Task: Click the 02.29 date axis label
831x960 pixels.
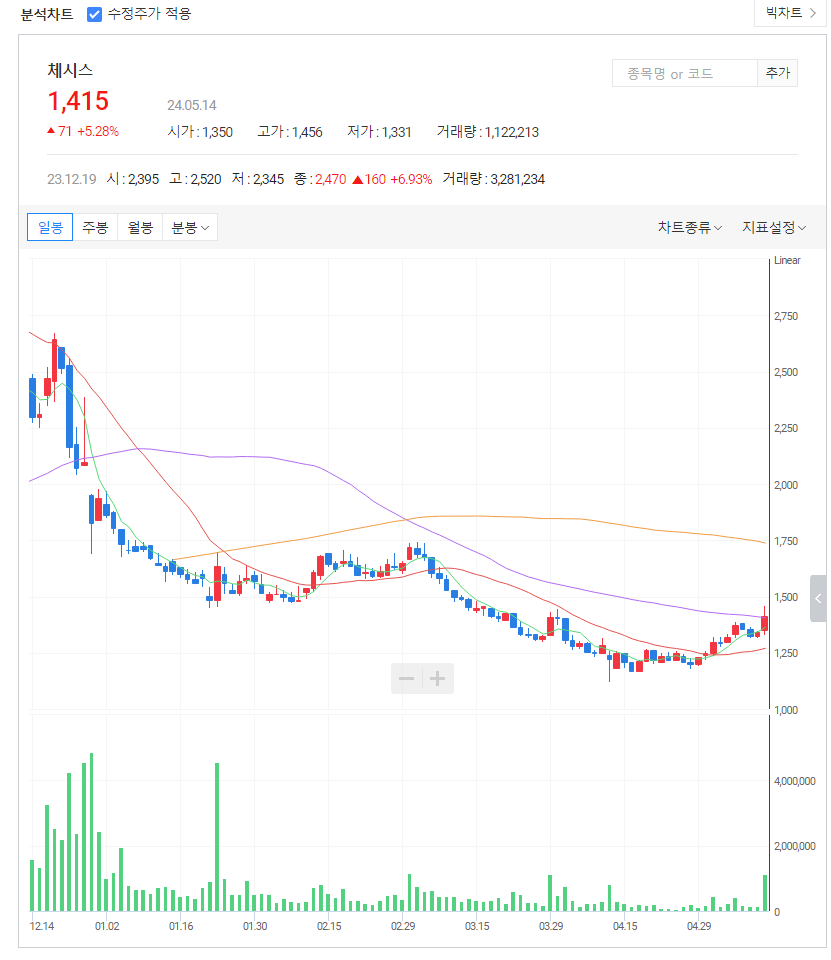Action: [403, 926]
